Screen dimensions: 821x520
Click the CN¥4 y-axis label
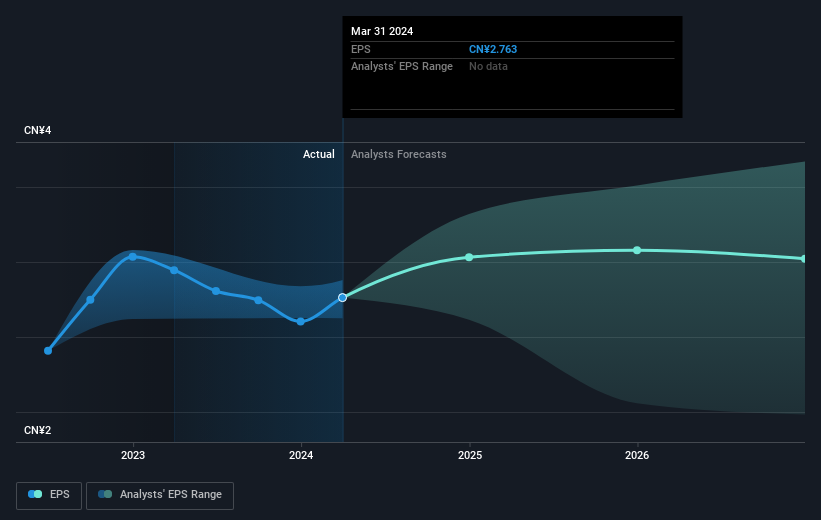(x=38, y=130)
